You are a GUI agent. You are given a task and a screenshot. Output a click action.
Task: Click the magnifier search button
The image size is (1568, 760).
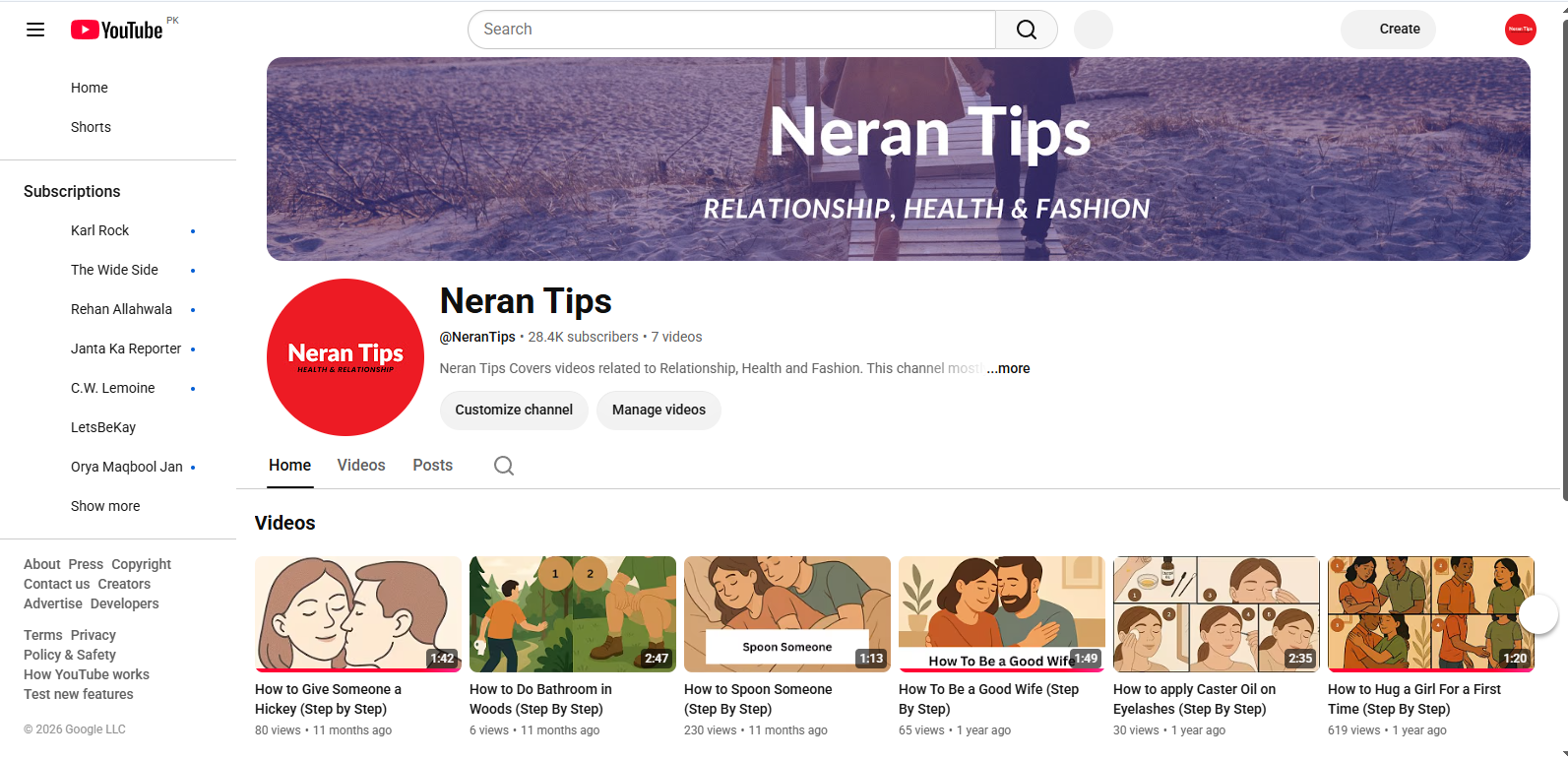coord(1027,30)
